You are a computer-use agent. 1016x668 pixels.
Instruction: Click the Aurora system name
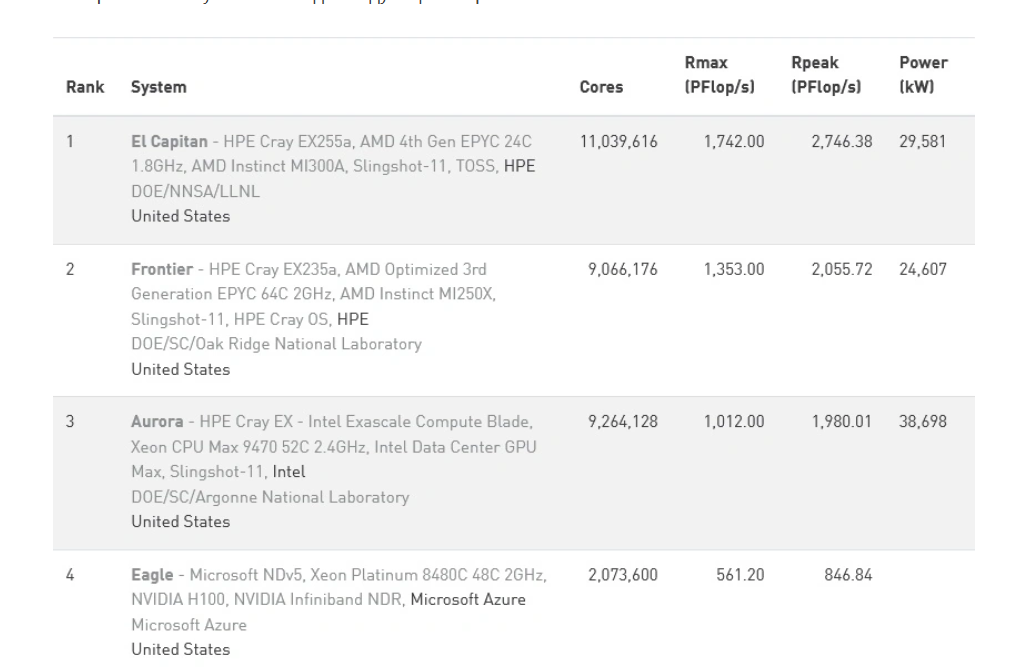pos(157,422)
